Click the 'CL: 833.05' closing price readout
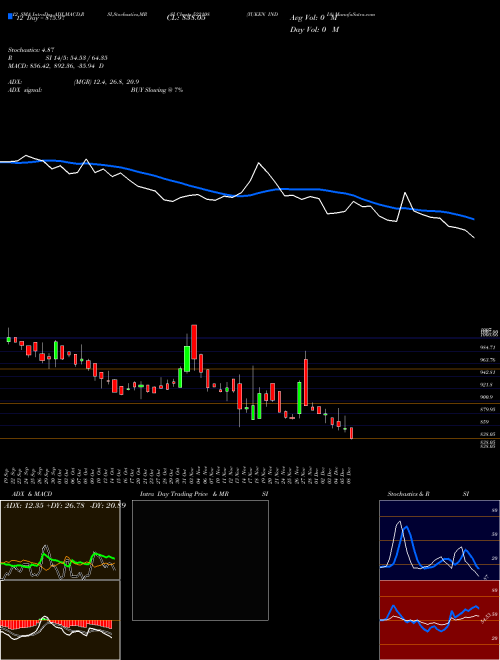This screenshot has height=660, width=500. click(x=186, y=19)
